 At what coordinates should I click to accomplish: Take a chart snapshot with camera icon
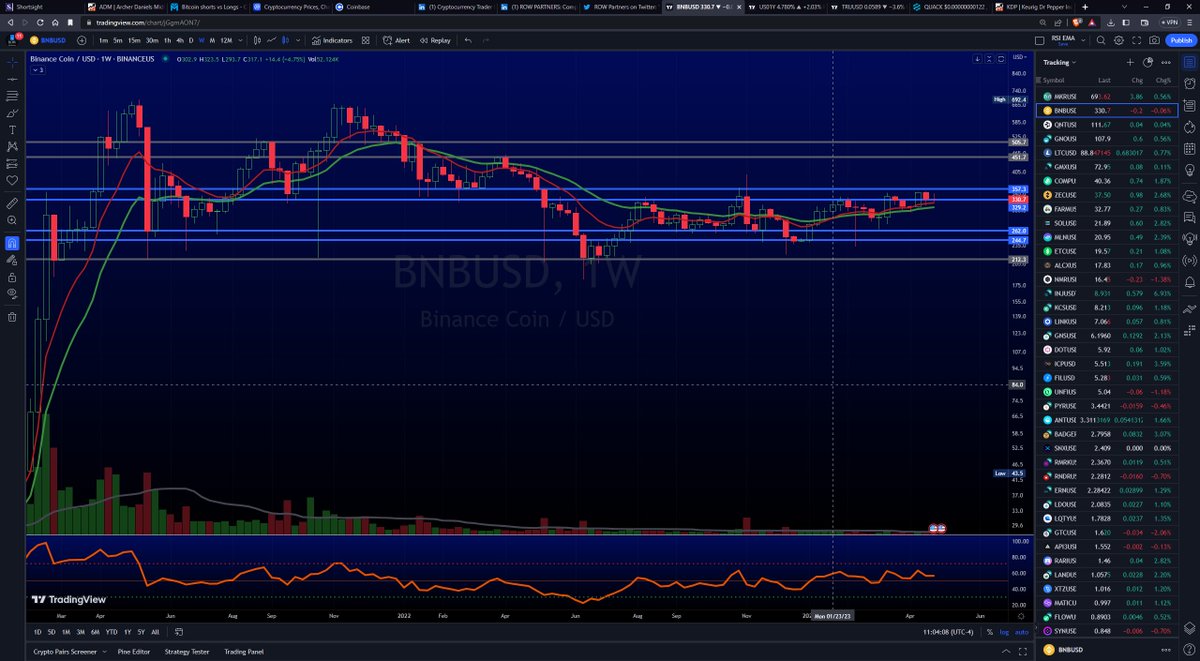(1155, 40)
